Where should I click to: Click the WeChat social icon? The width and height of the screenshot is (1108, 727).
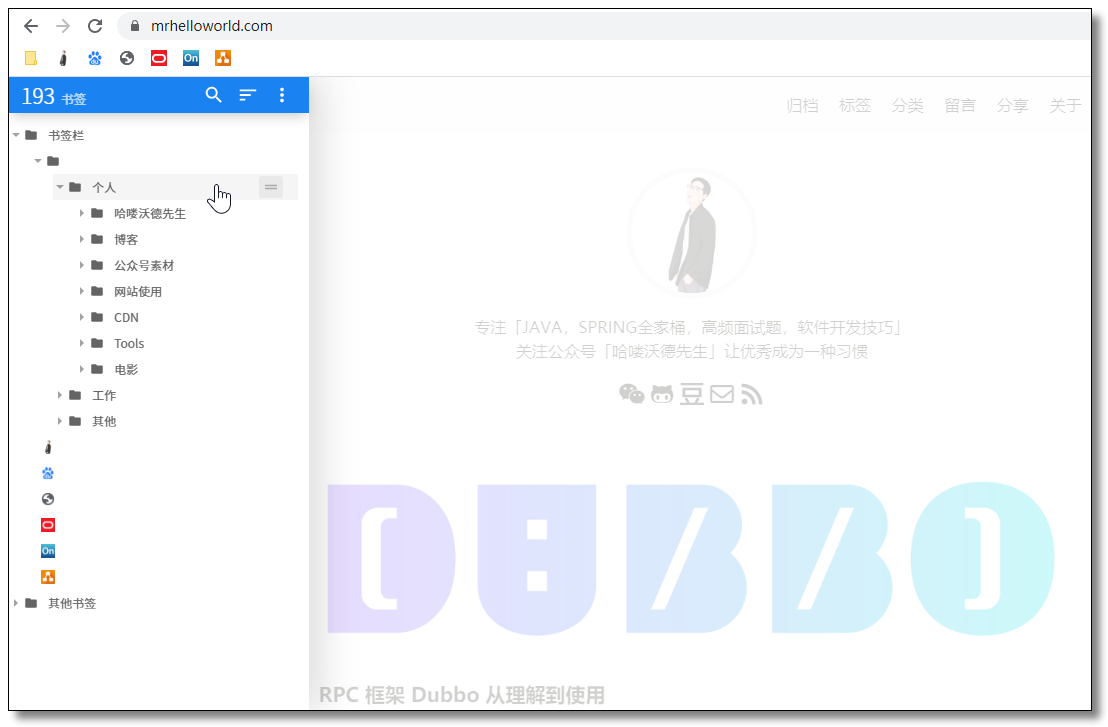coord(632,394)
